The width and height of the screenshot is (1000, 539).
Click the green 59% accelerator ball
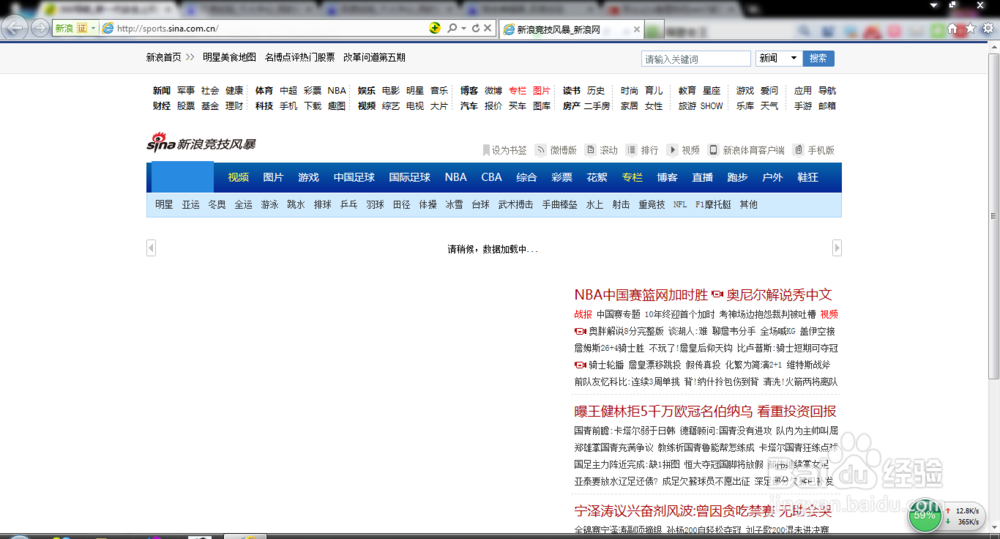click(x=925, y=515)
